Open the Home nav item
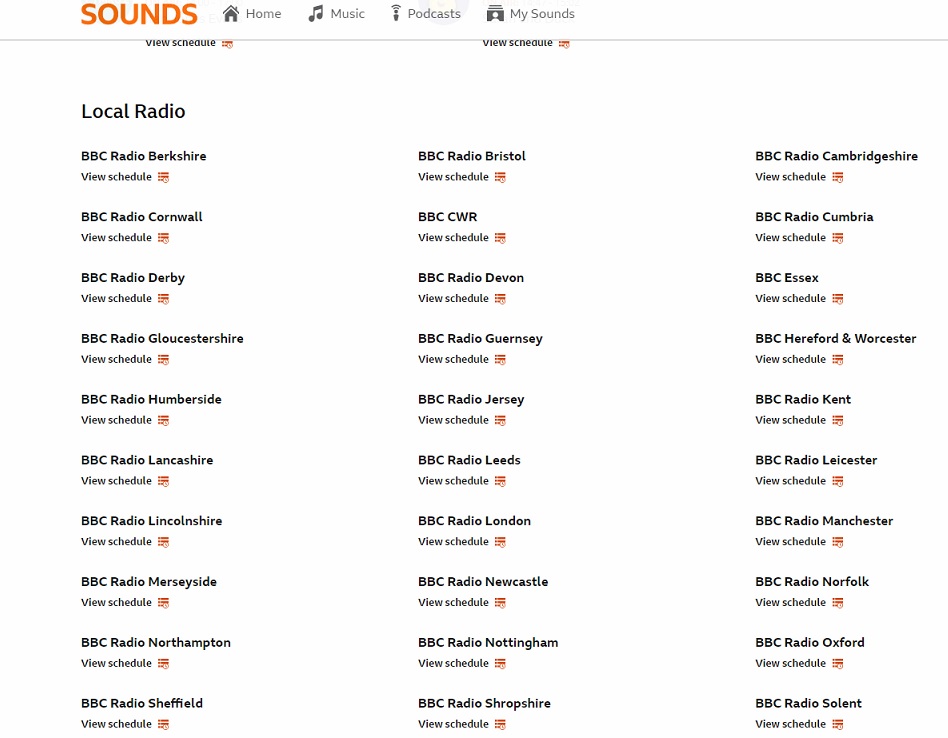This screenshot has height=738, width=948. point(252,13)
